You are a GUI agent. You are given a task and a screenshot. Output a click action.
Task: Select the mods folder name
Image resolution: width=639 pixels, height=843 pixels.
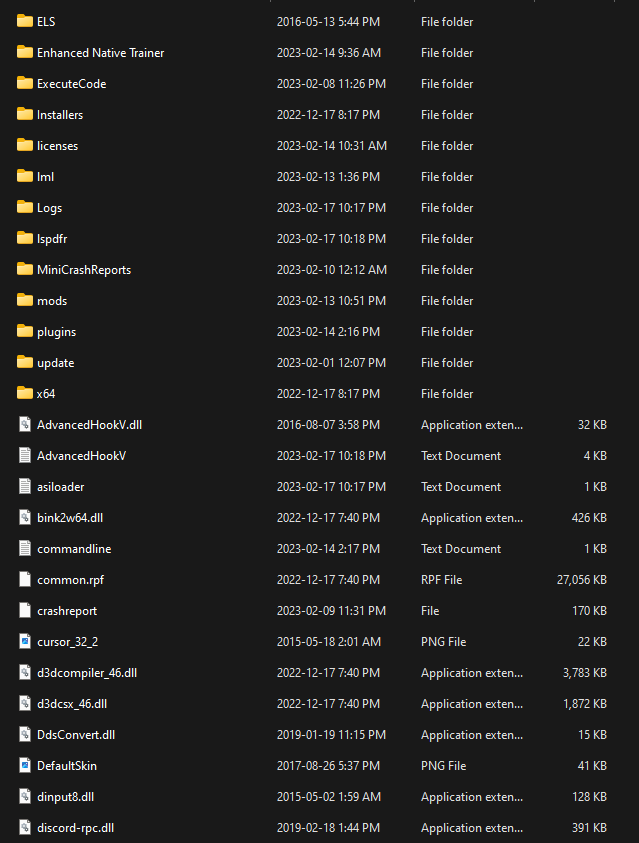tap(52, 301)
